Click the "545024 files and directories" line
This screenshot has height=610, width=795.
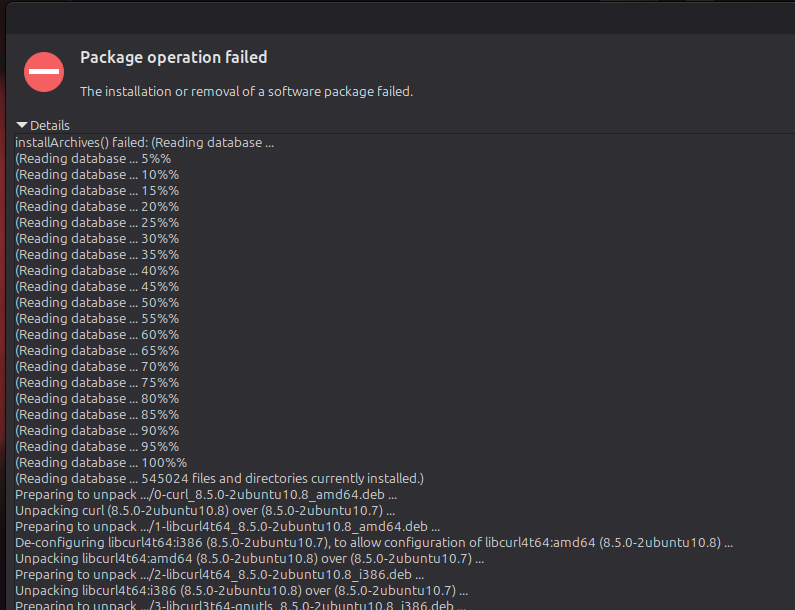(219, 478)
